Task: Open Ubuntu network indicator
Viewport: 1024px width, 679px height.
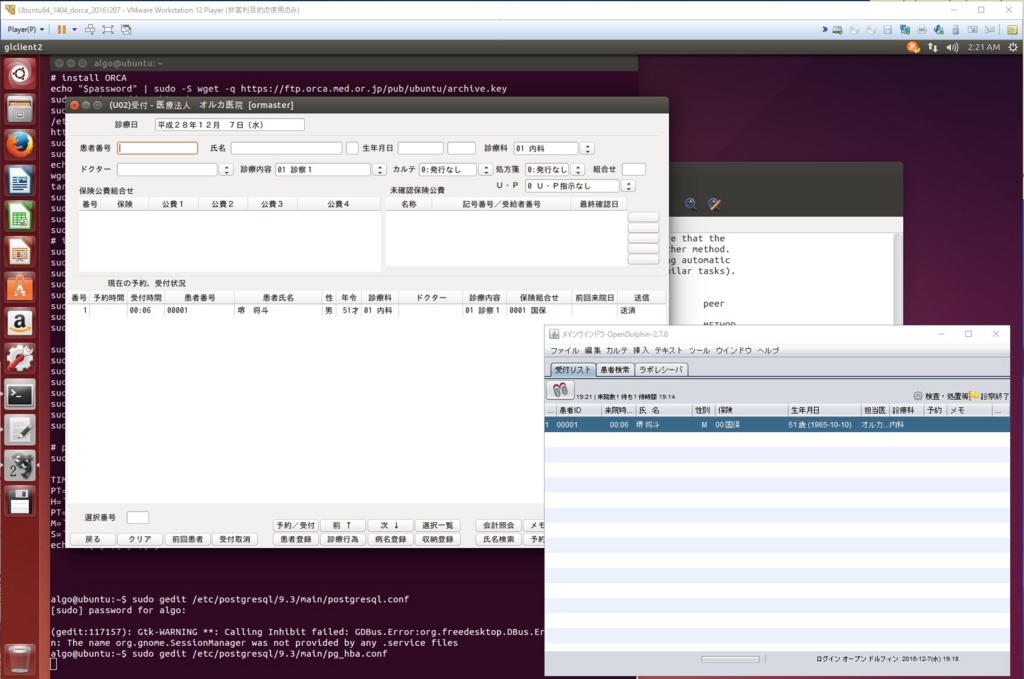Action: click(x=933, y=47)
